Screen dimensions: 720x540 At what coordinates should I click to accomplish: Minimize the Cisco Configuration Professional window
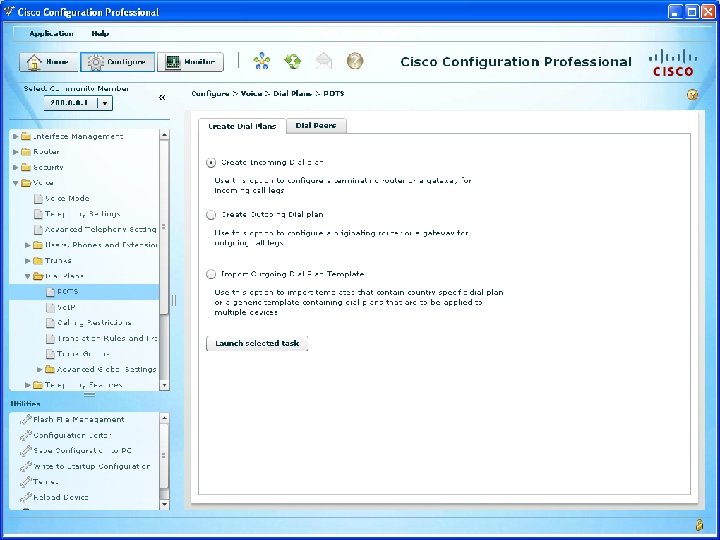coord(675,11)
